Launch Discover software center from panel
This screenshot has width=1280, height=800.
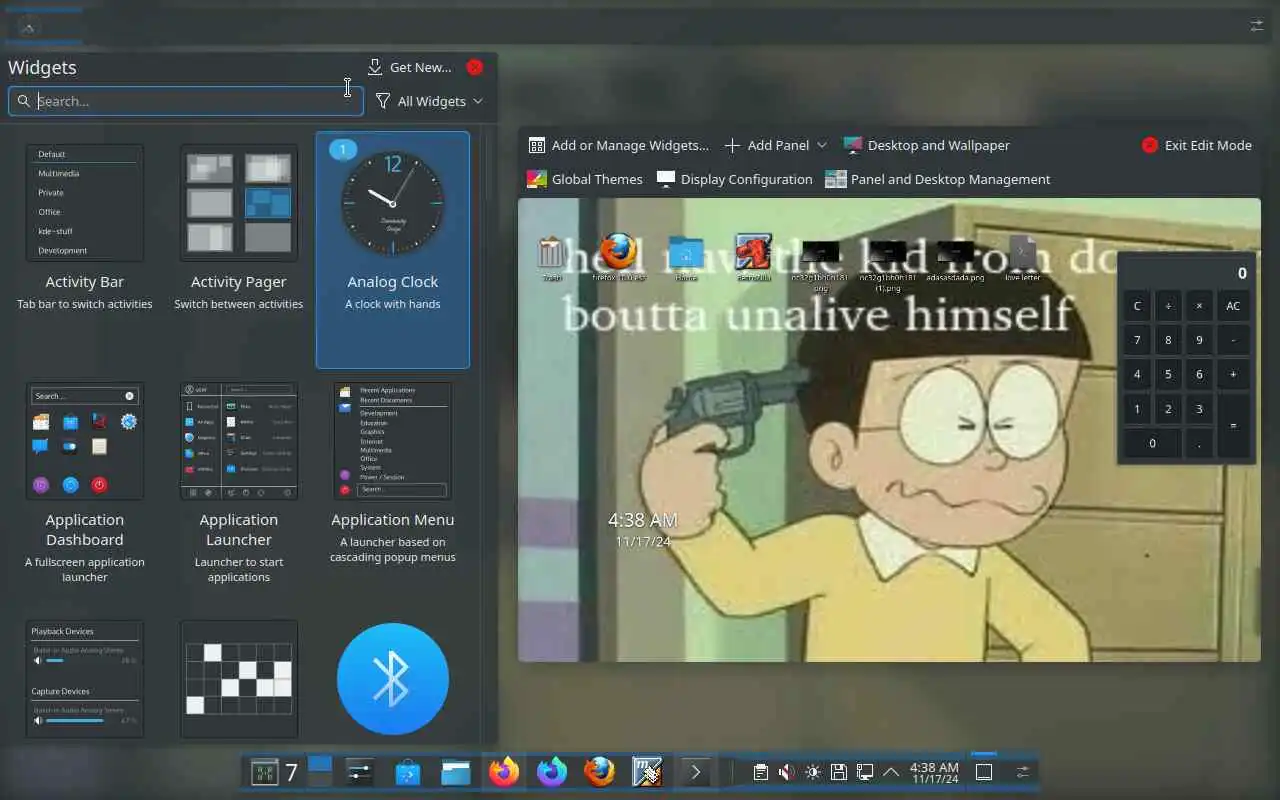[x=407, y=772]
